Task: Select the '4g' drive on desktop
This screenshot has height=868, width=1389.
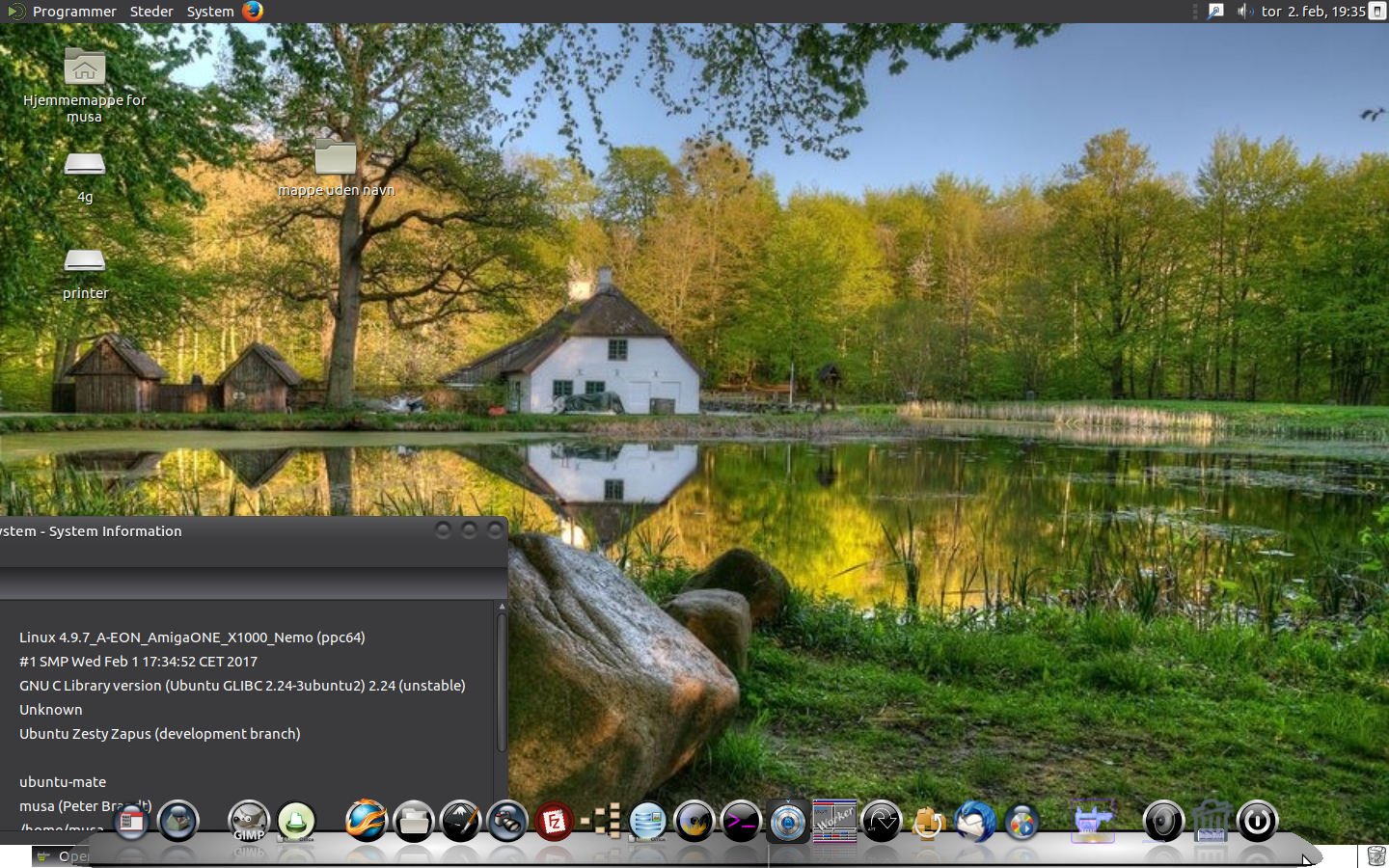Action: (85, 165)
